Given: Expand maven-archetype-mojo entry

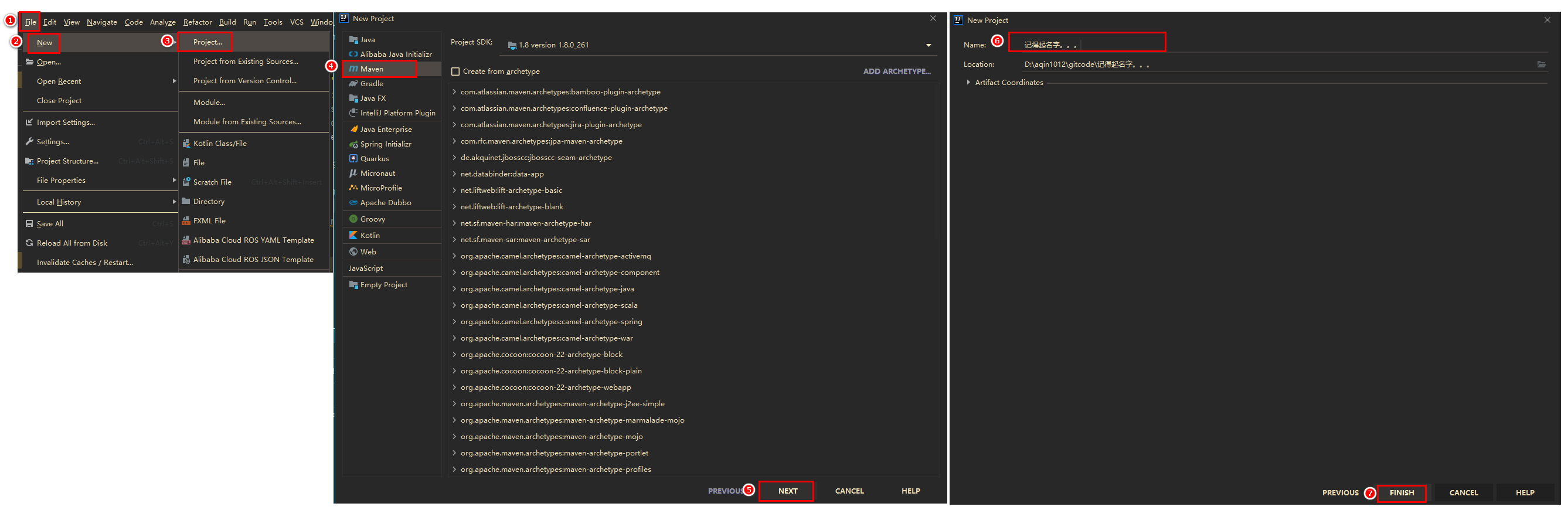Looking at the screenshot, I should 454,437.
